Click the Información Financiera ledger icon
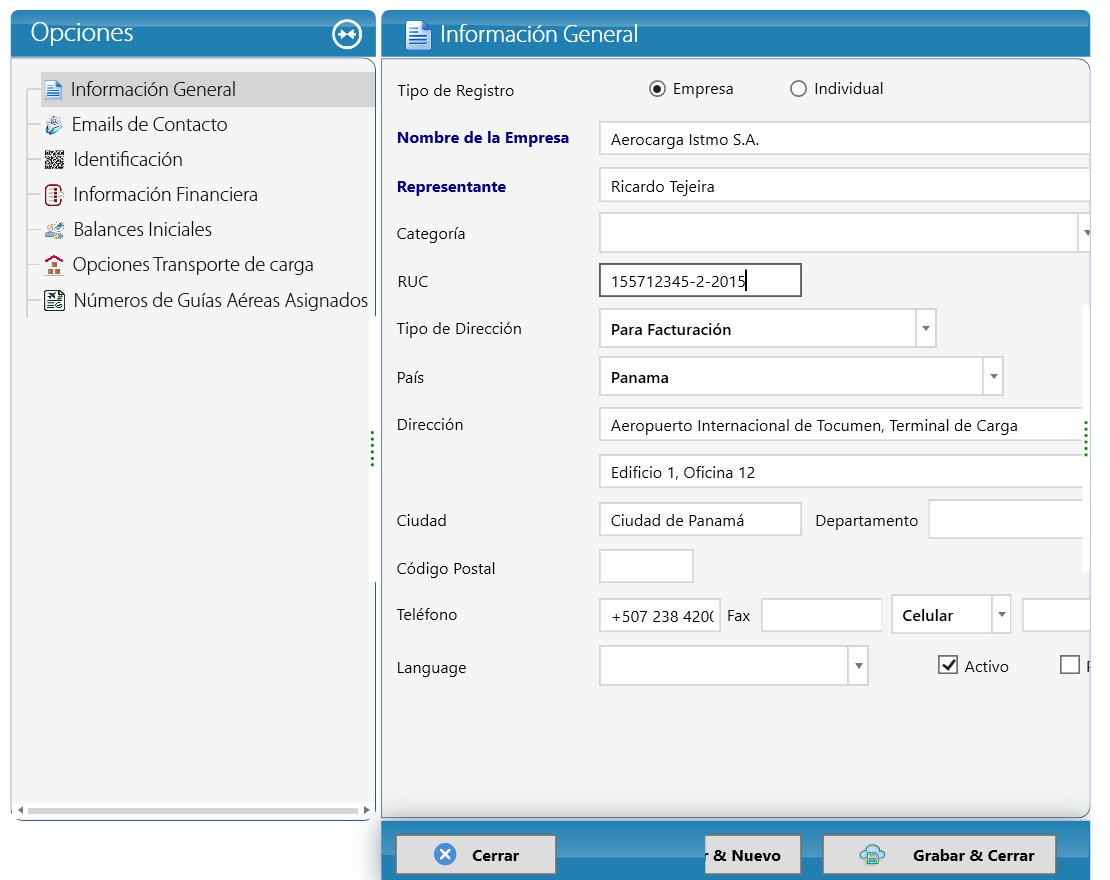Viewport: 1110px width, 880px height. tap(54, 195)
